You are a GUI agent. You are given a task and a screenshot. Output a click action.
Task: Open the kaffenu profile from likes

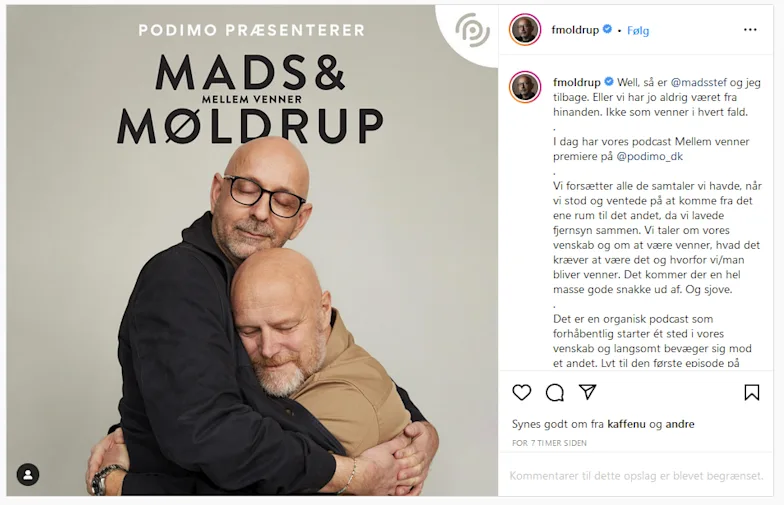click(626, 424)
